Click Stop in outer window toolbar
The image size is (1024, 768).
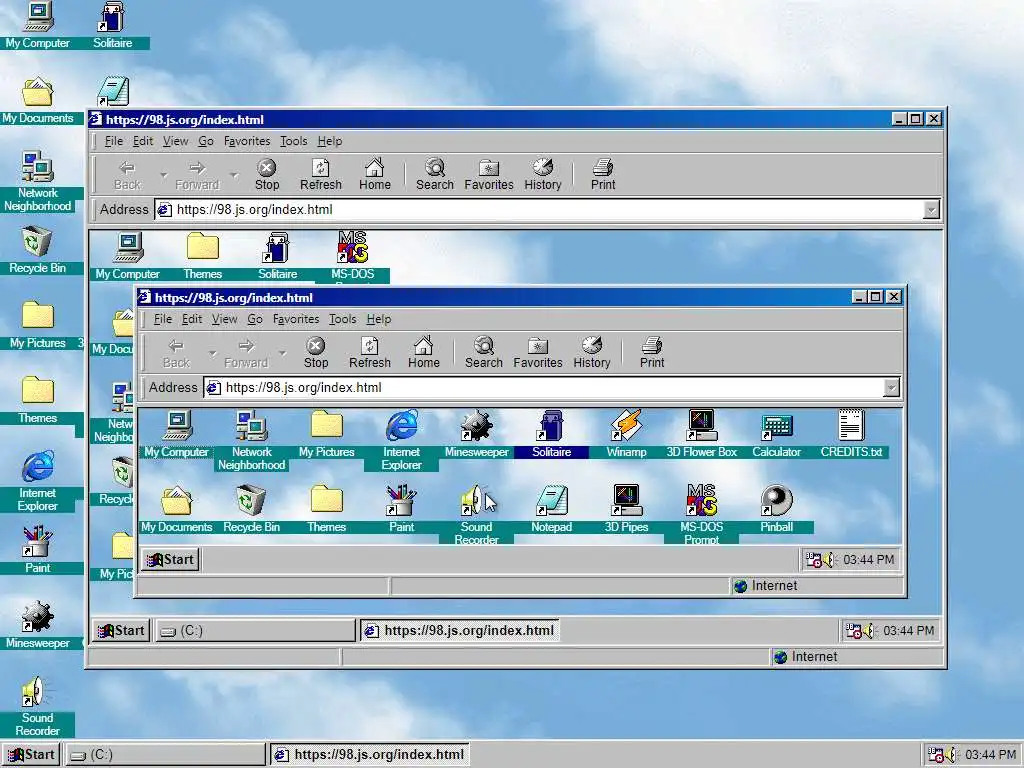coord(266,175)
